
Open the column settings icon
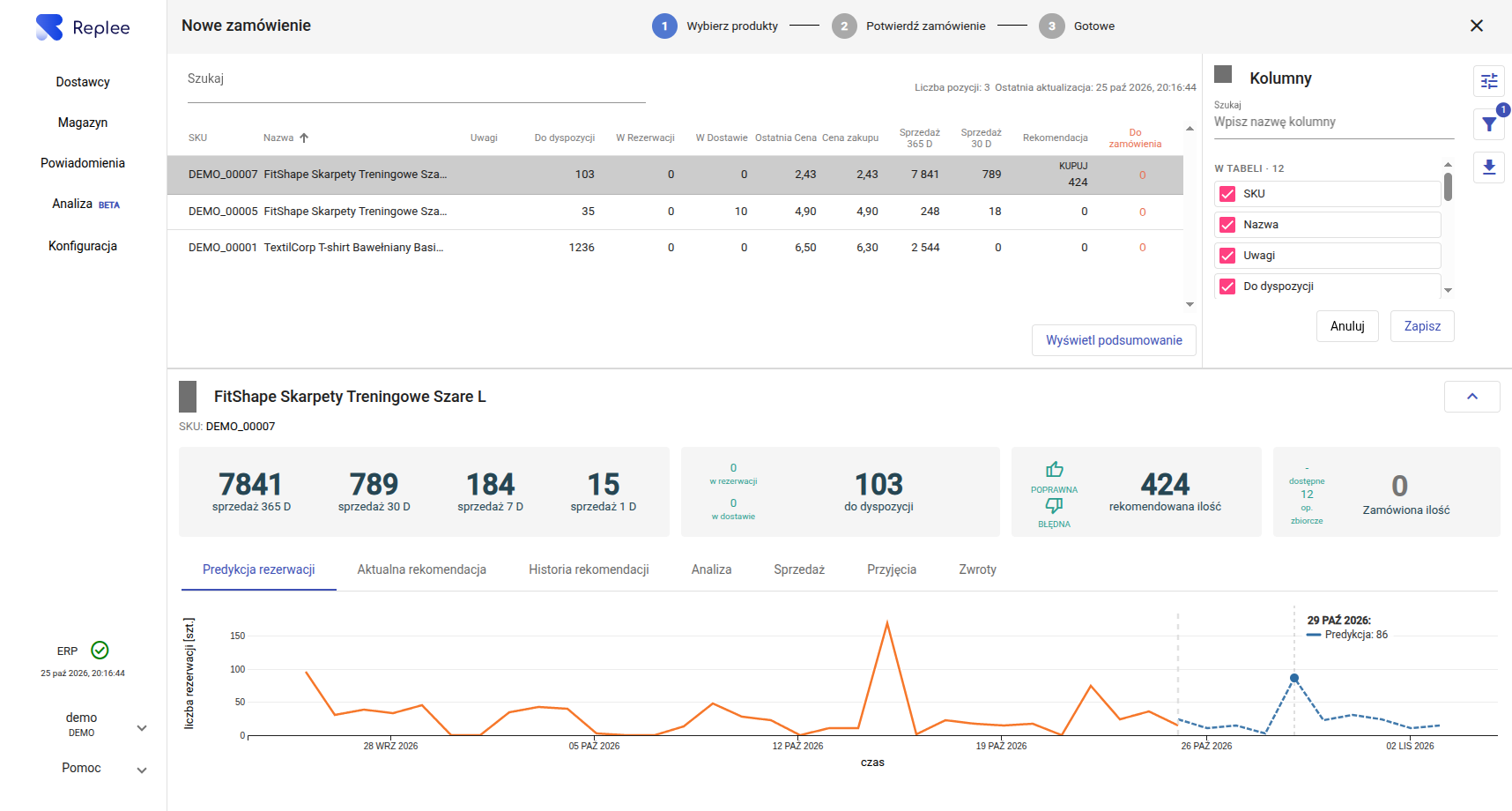[x=1489, y=81]
